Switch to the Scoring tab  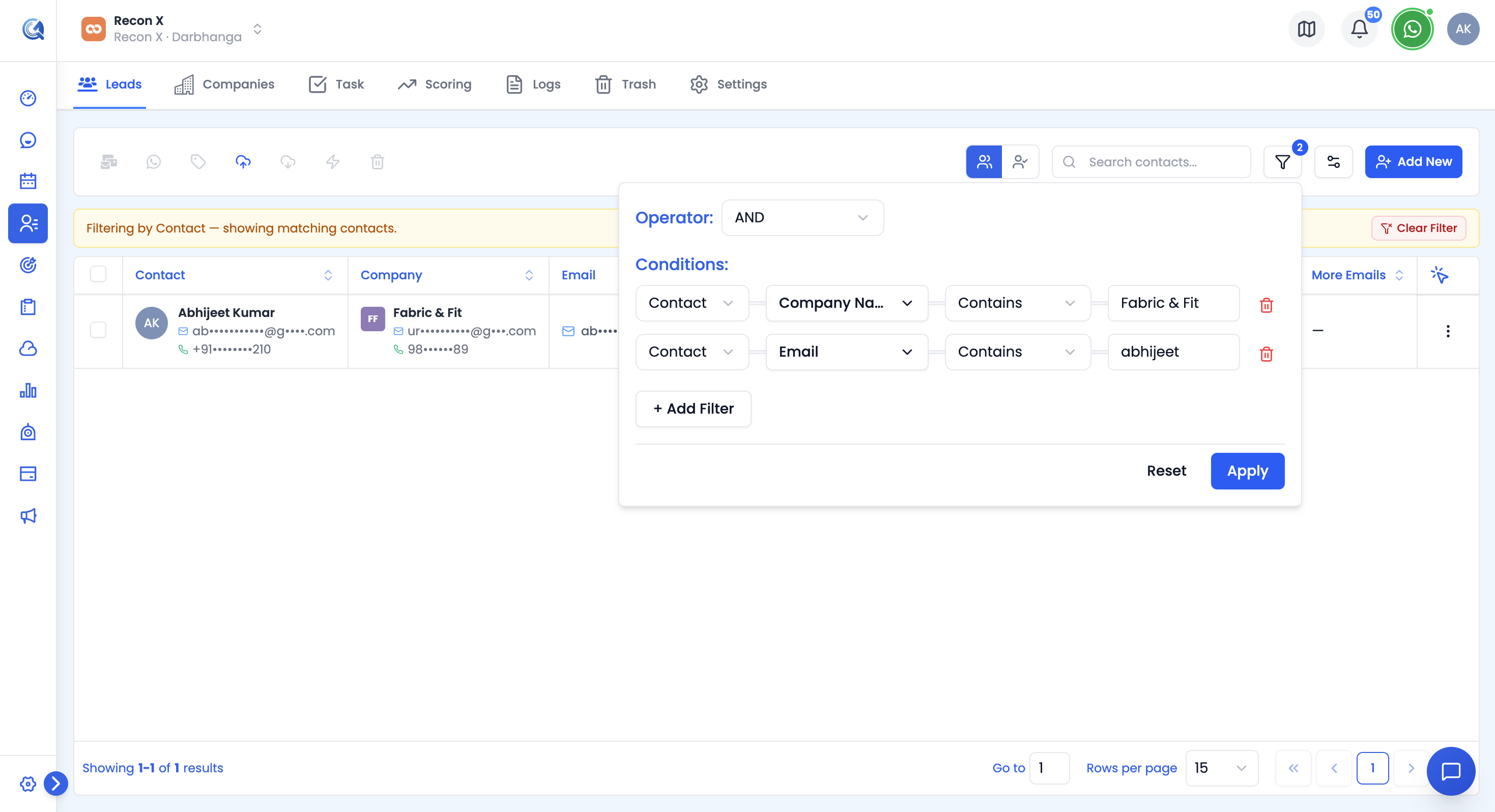(435, 84)
